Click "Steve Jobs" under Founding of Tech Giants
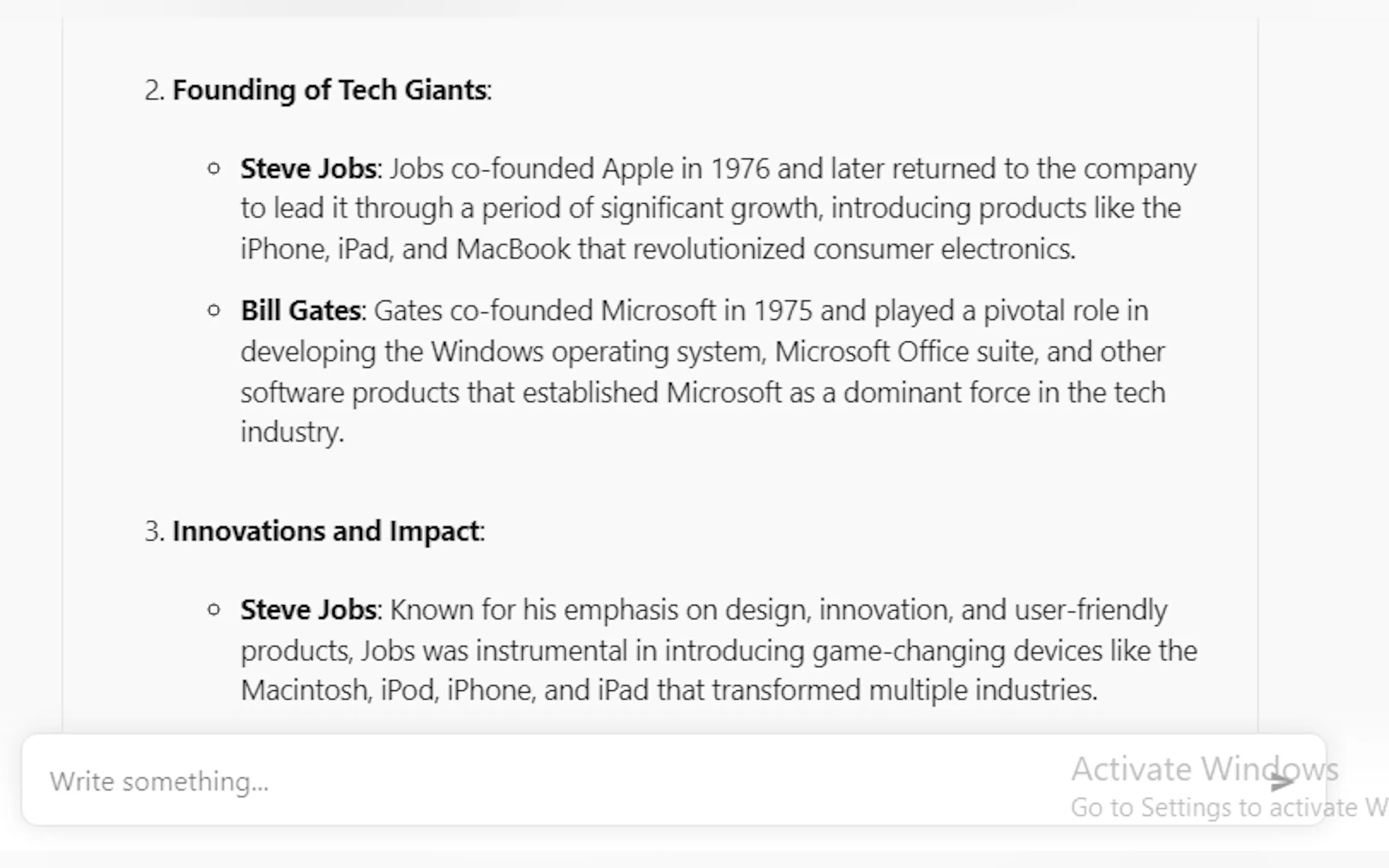Image resolution: width=1389 pixels, height=868 pixels. 308,169
